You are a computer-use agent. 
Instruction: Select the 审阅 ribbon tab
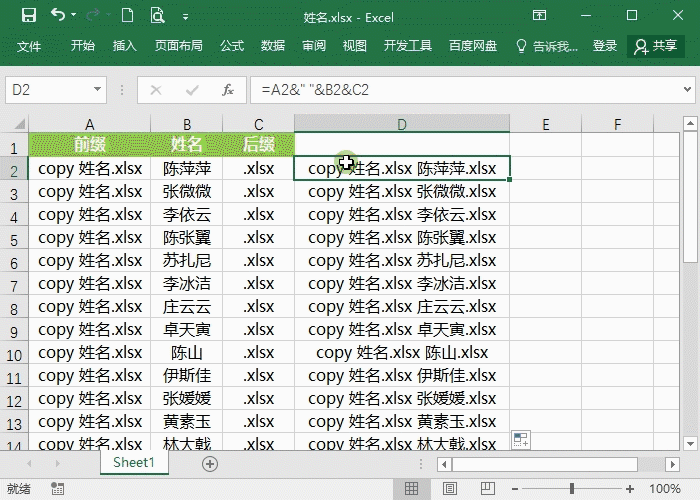coord(314,46)
